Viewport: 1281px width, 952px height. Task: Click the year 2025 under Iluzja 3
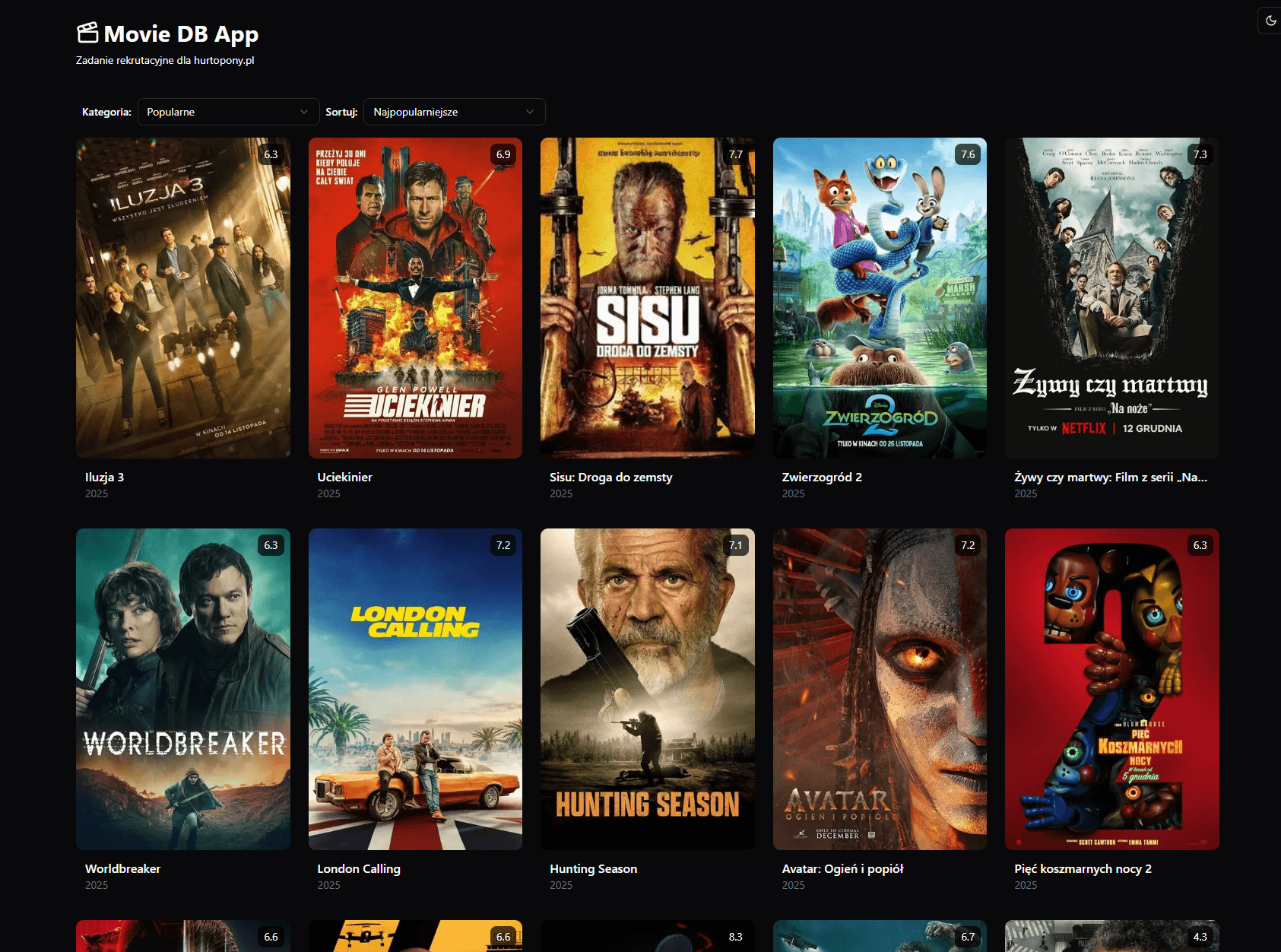click(x=97, y=493)
